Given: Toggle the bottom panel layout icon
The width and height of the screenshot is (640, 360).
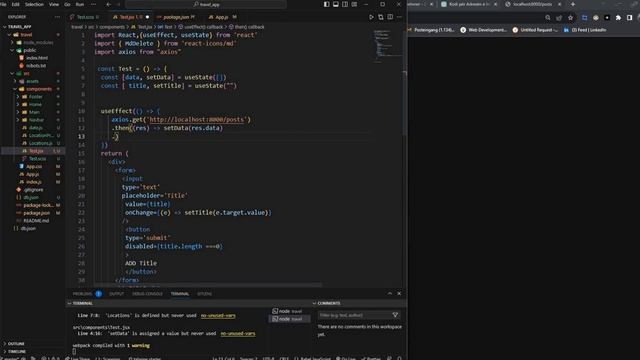Looking at the screenshot, I should [336, 4].
